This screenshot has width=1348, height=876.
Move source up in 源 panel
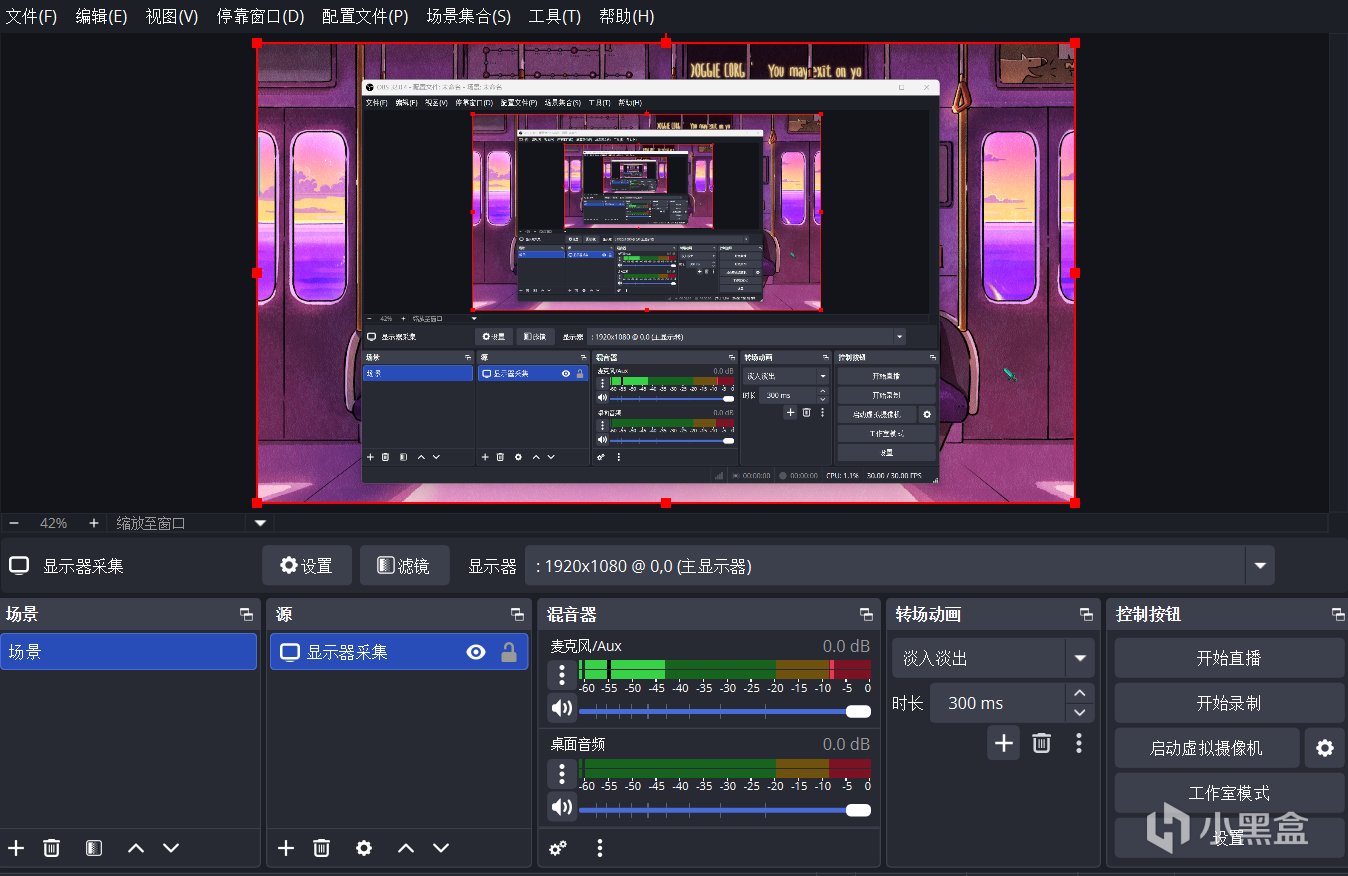point(406,848)
